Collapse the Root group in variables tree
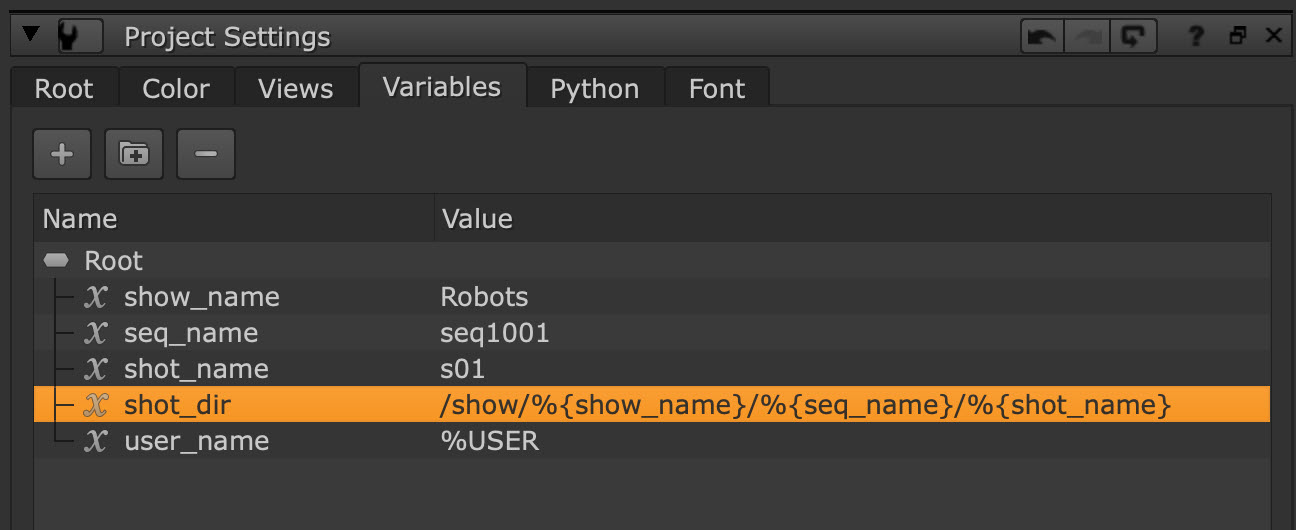This screenshot has height=530, width=1296. tap(57, 261)
